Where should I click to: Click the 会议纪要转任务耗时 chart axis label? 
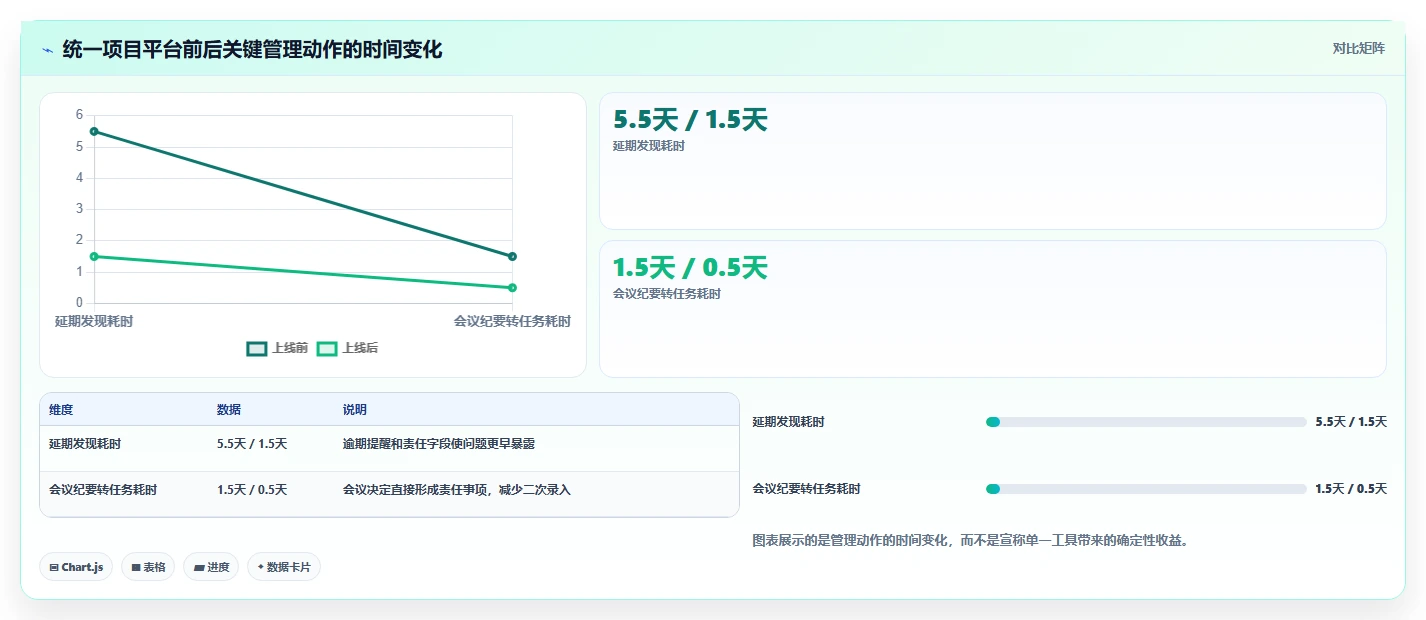tap(512, 321)
